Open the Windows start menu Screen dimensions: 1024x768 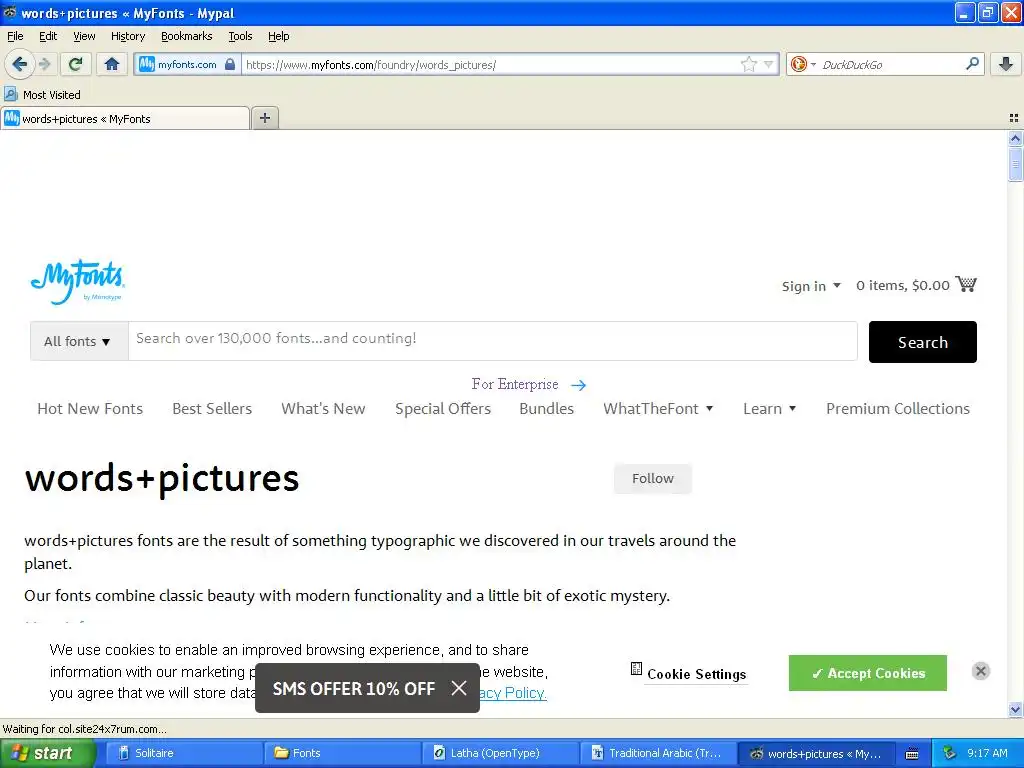[x=47, y=753]
